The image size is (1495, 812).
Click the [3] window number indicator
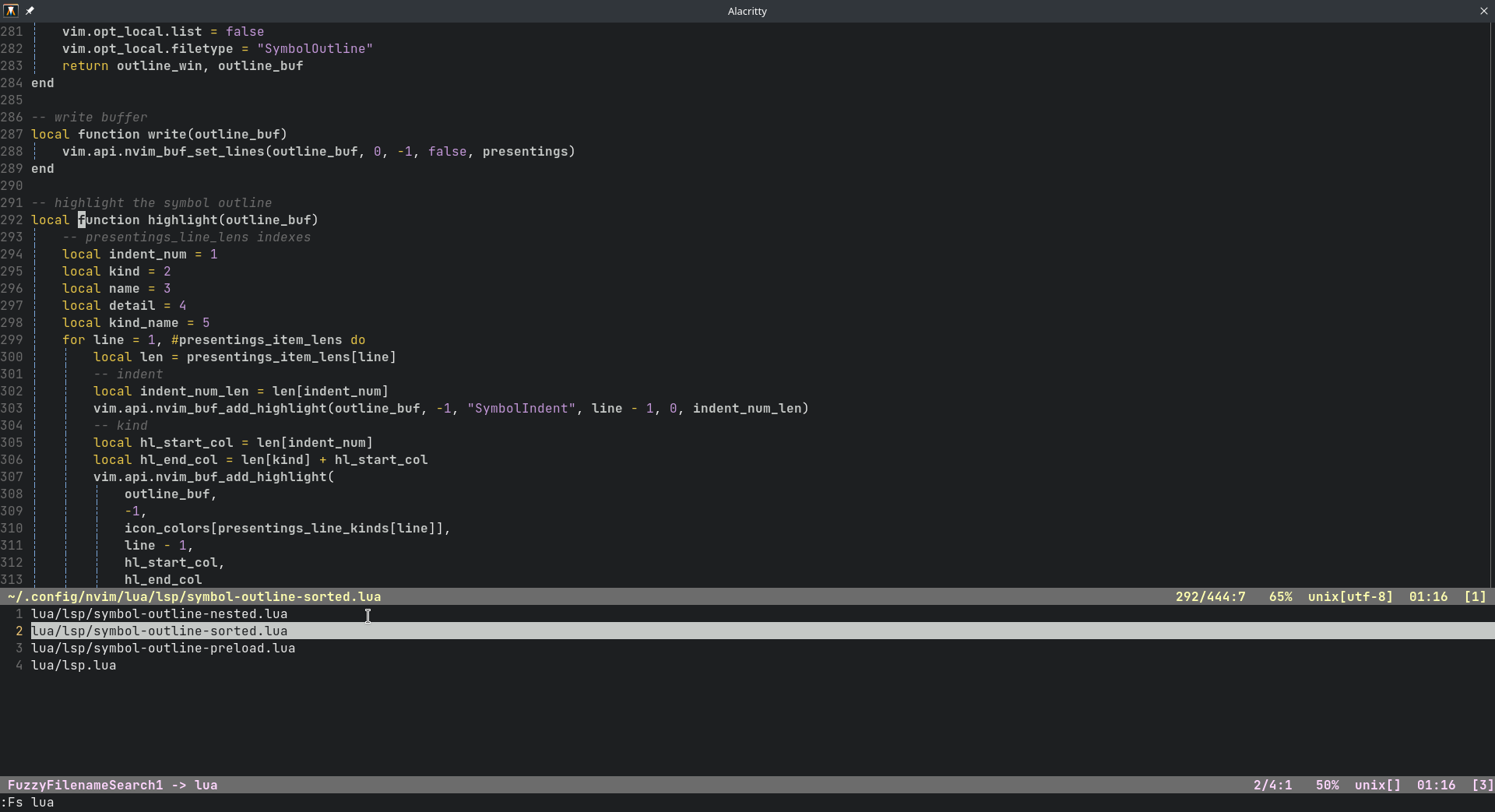pos(1483,786)
